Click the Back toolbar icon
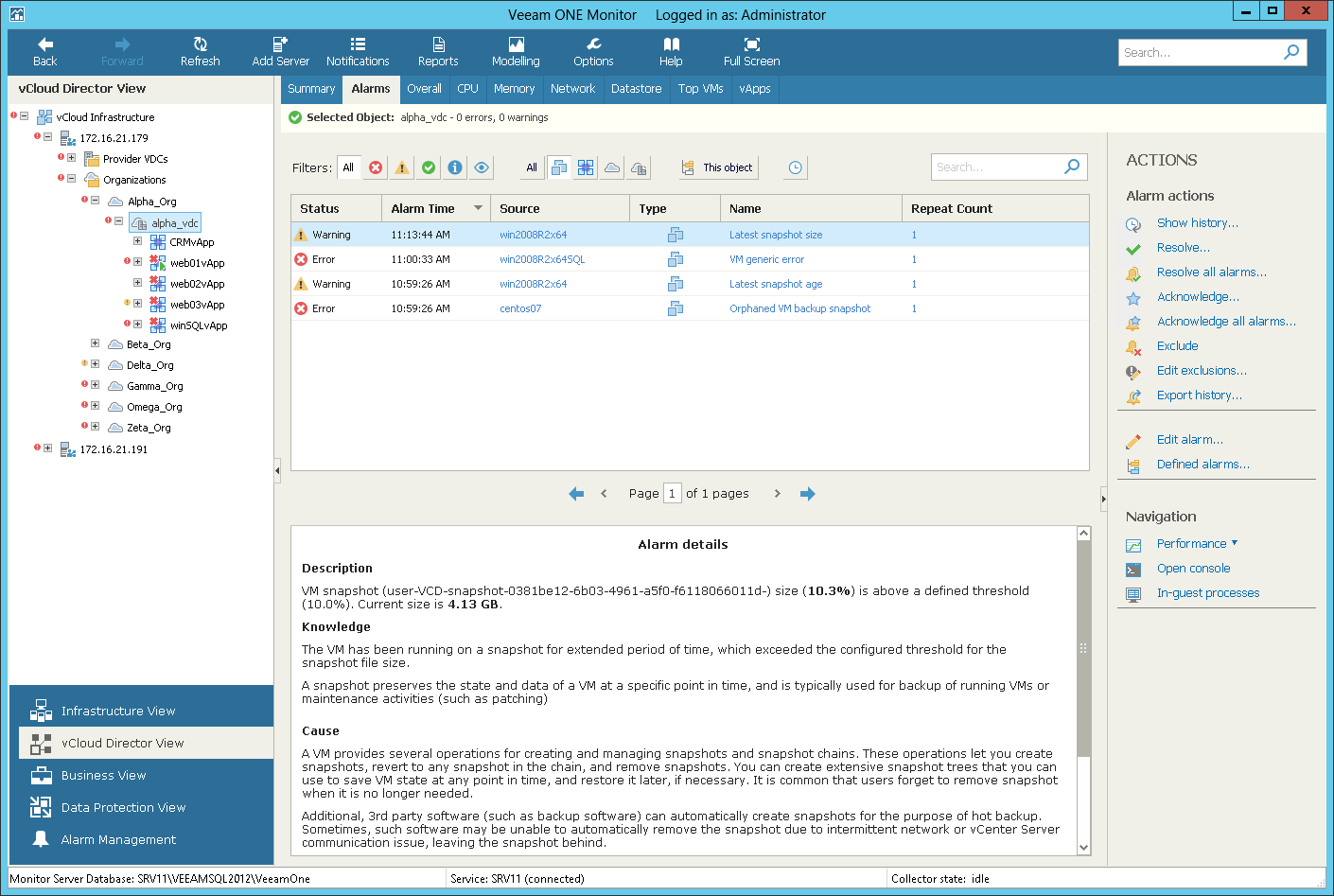 click(x=44, y=44)
